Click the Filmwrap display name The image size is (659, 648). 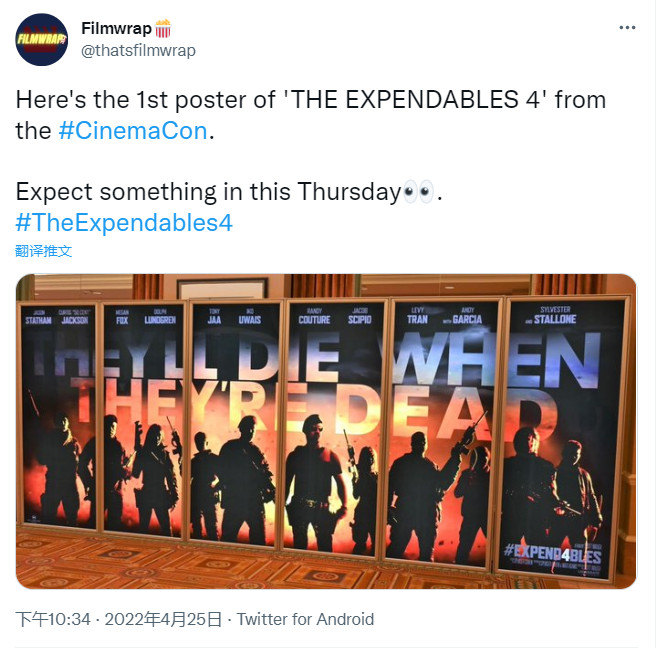coord(116,27)
